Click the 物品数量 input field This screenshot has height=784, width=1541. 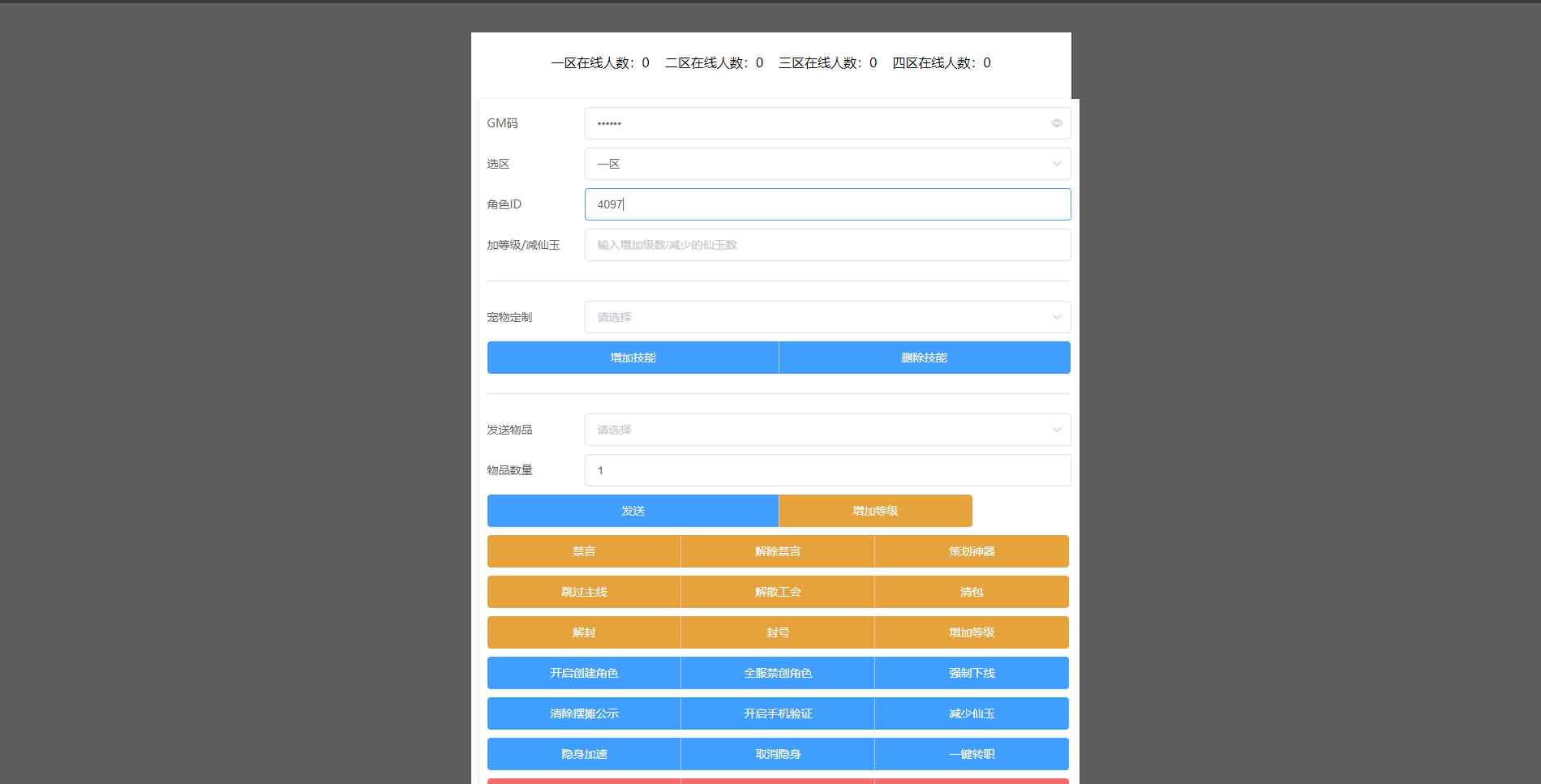tap(826, 470)
